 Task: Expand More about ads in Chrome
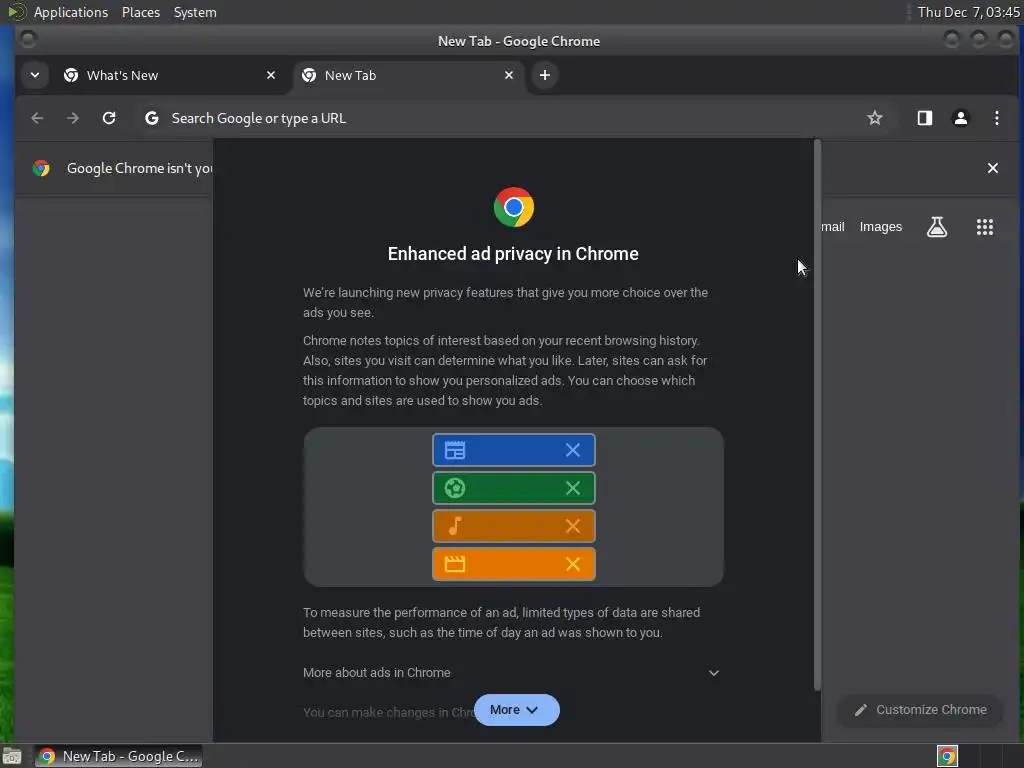511,673
